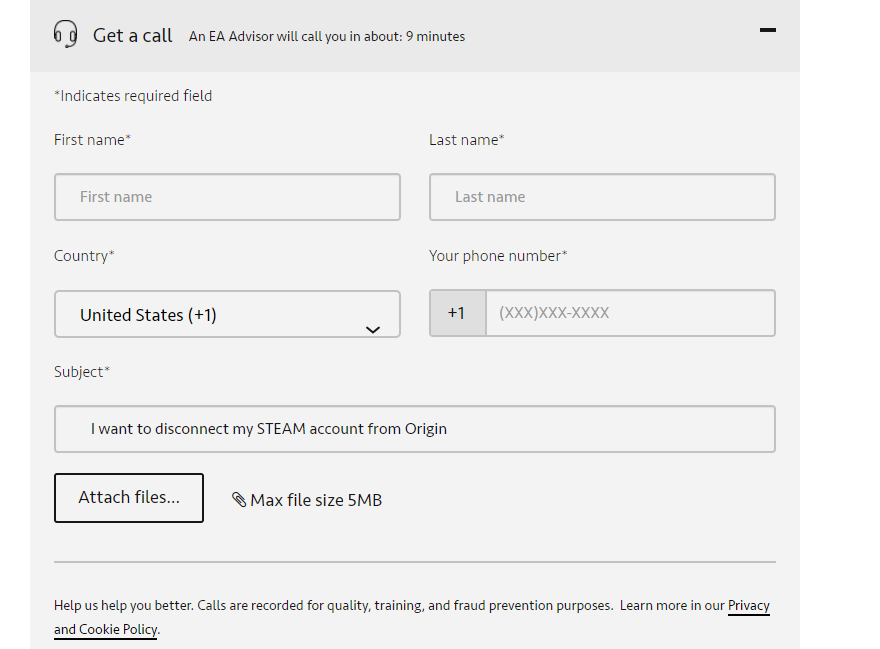
Task: Click the Get a call heading
Action: pos(132,36)
